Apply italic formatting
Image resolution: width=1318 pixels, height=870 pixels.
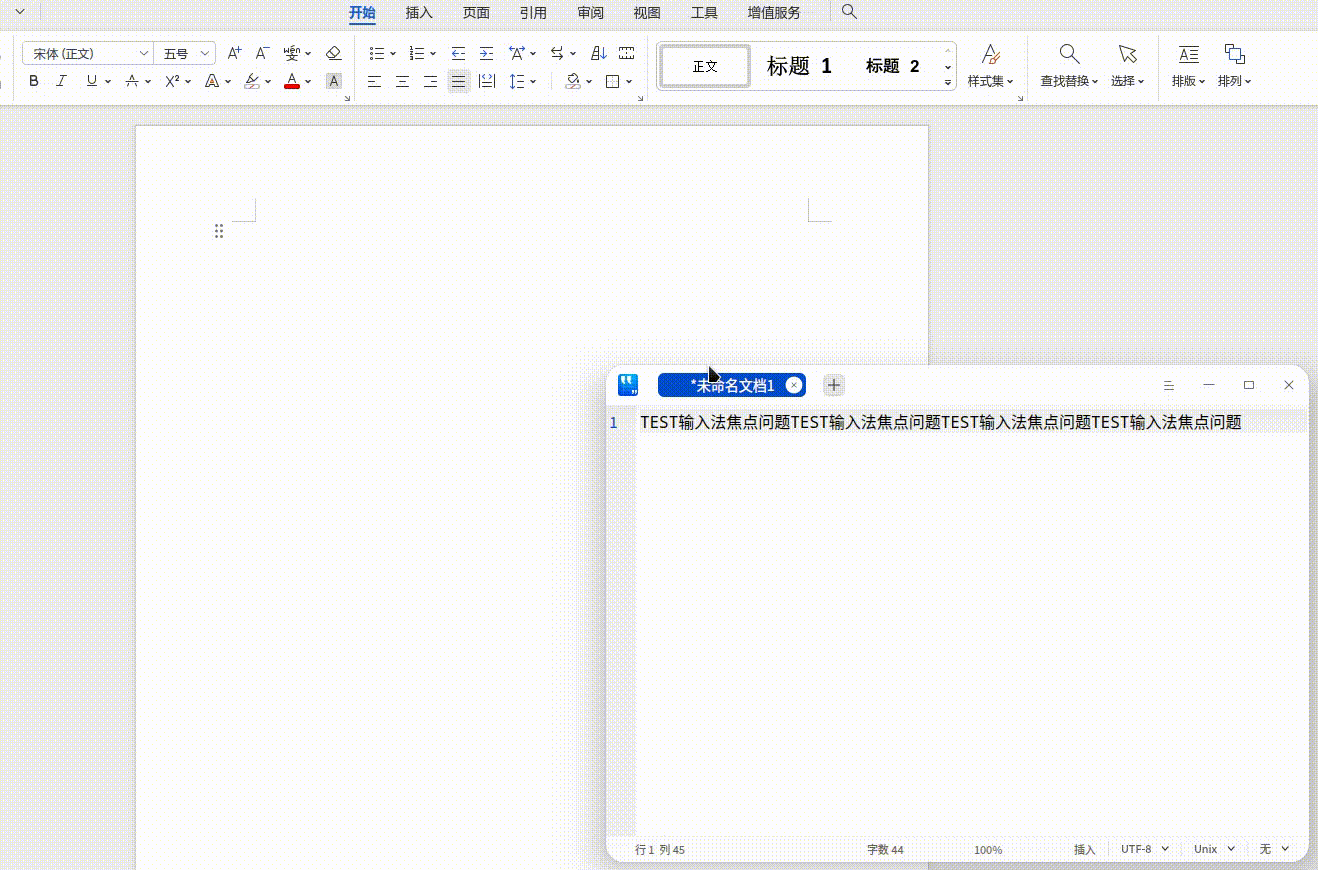(x=62, y=81)
